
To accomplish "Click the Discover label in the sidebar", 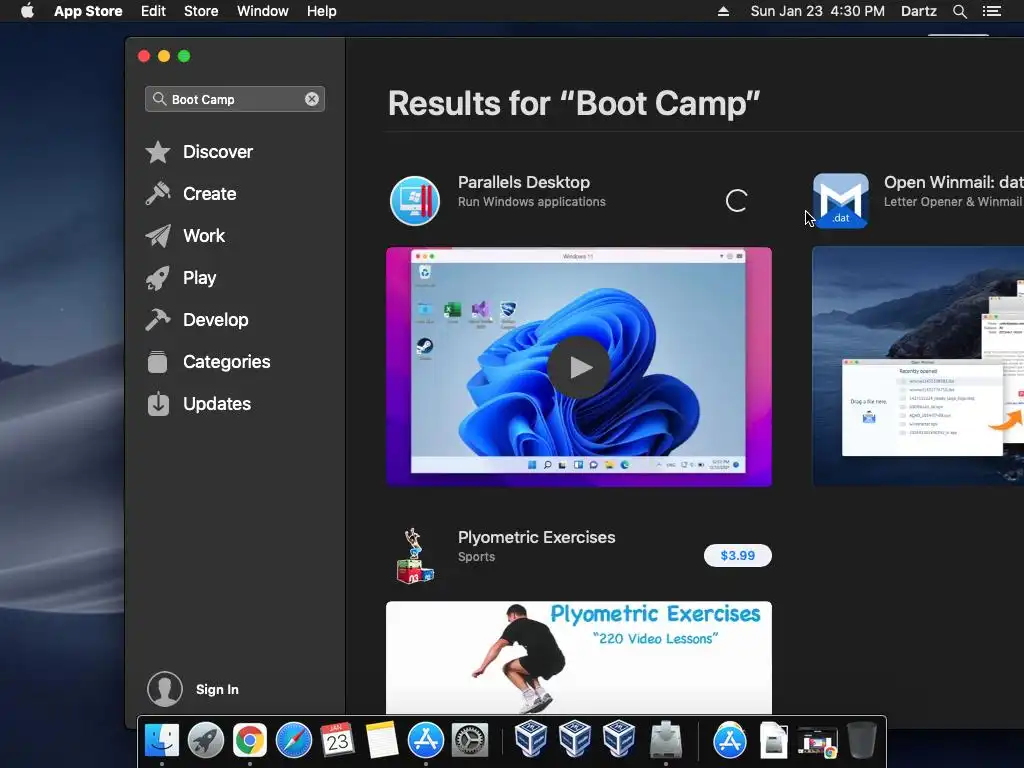I will 217,152.
